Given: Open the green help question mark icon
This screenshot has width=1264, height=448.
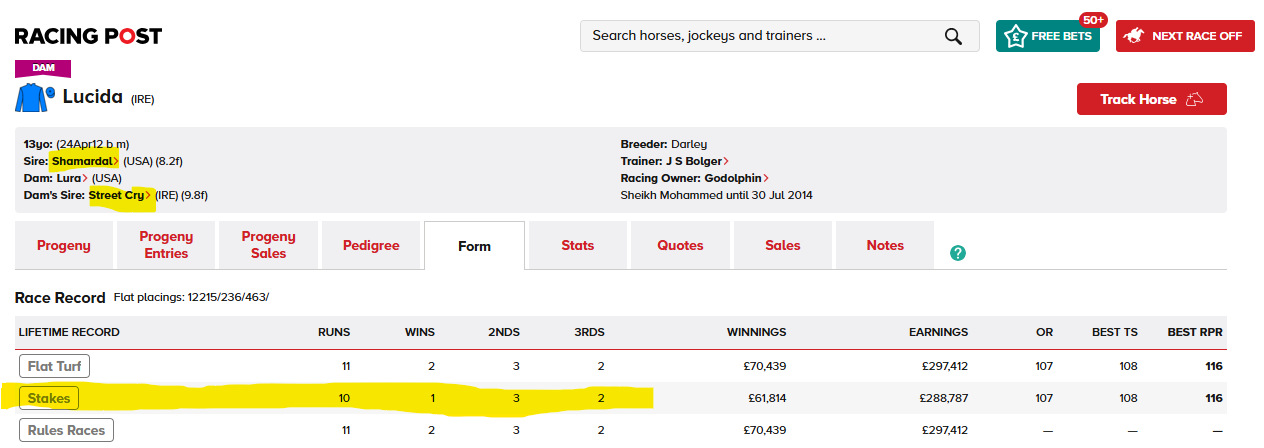Looking at the screenshot, I should tap(958, 253).
